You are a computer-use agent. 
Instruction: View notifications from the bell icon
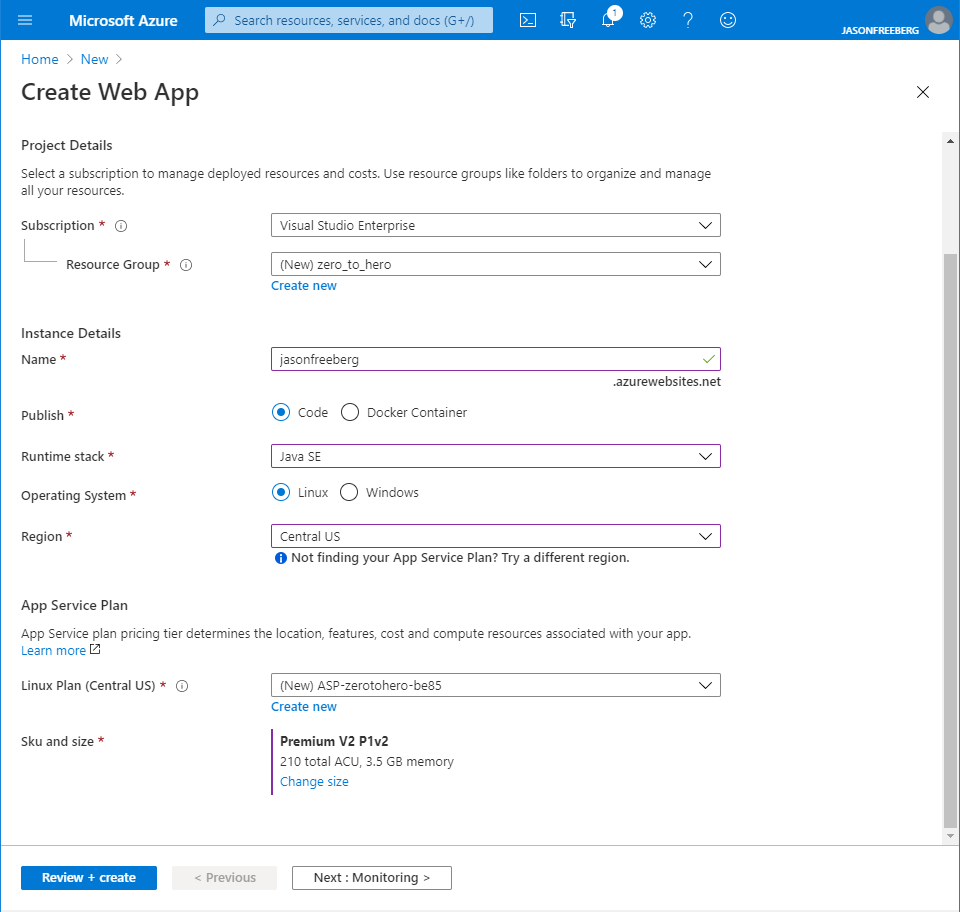(x=608, y=20)
